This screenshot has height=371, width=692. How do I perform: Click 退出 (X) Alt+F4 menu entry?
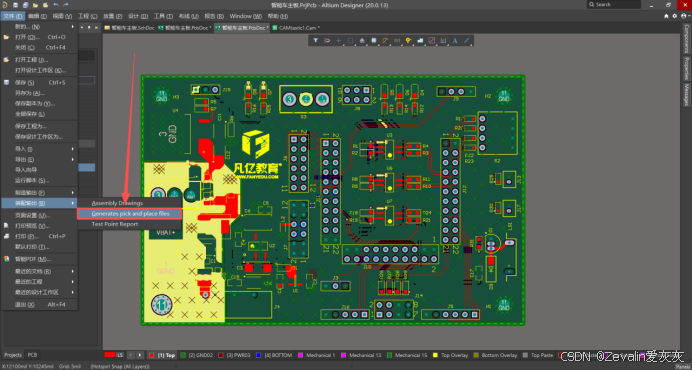click(x=40, y=304)
